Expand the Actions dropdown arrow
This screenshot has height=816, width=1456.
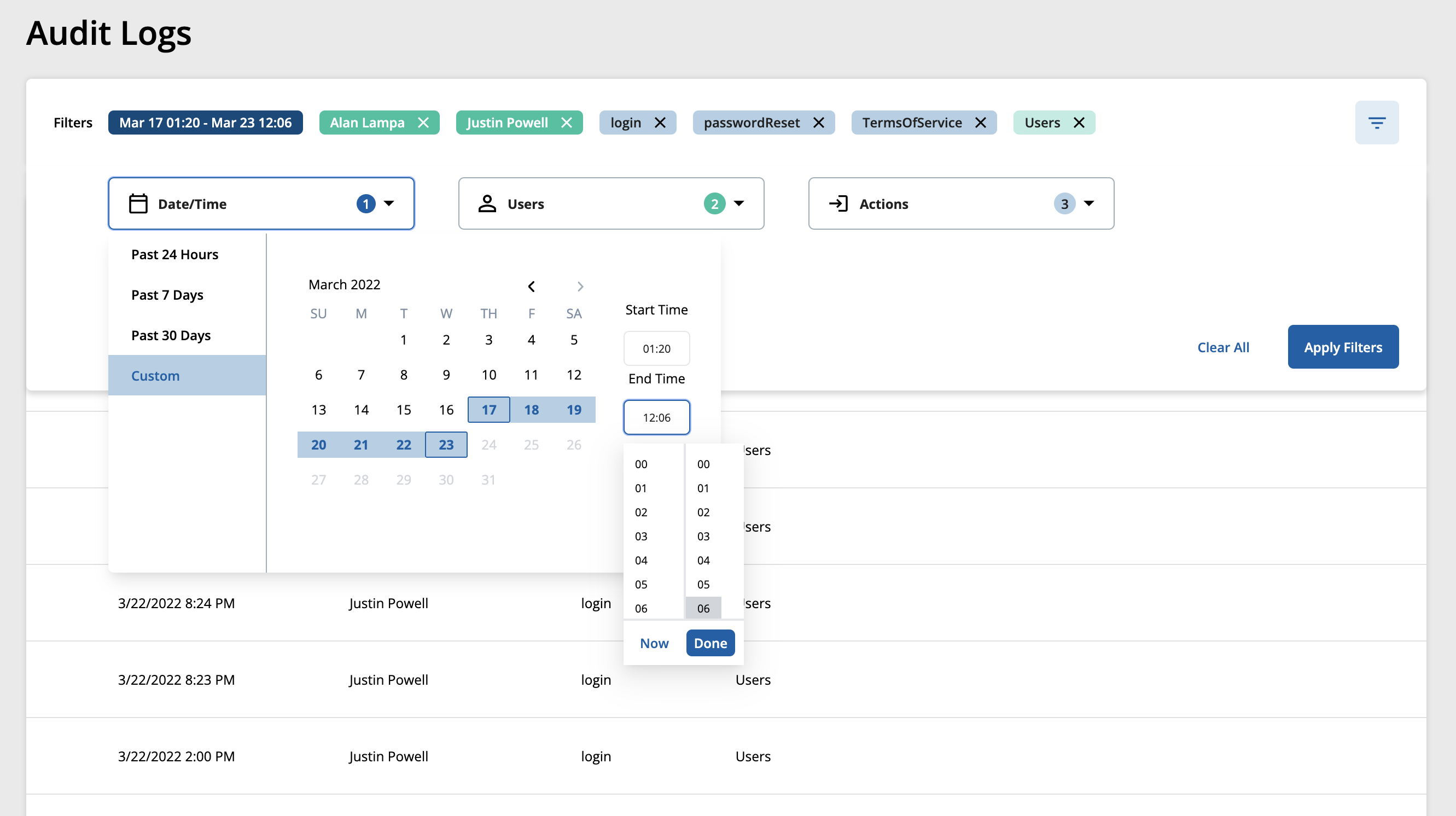[x=1088, y=203]
